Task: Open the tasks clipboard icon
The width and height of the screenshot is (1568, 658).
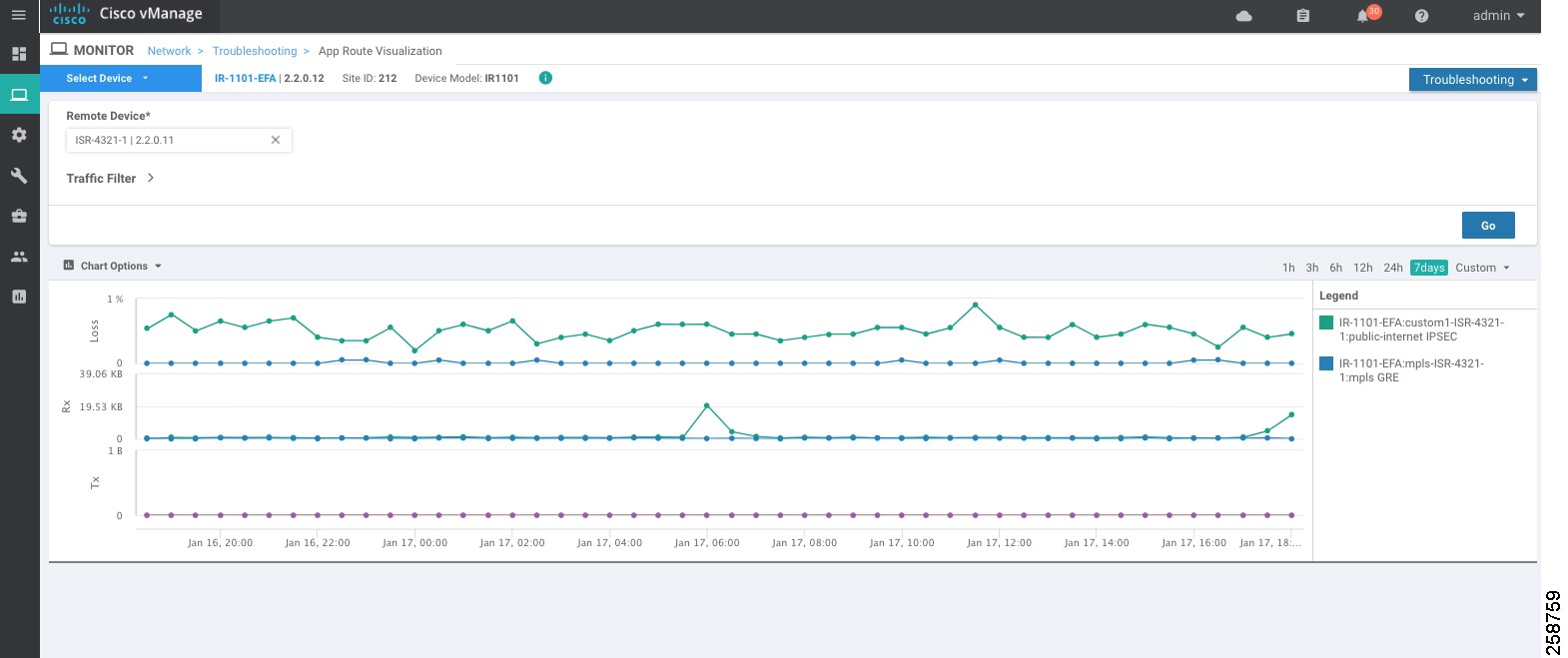Action: tap(1303, 16)
